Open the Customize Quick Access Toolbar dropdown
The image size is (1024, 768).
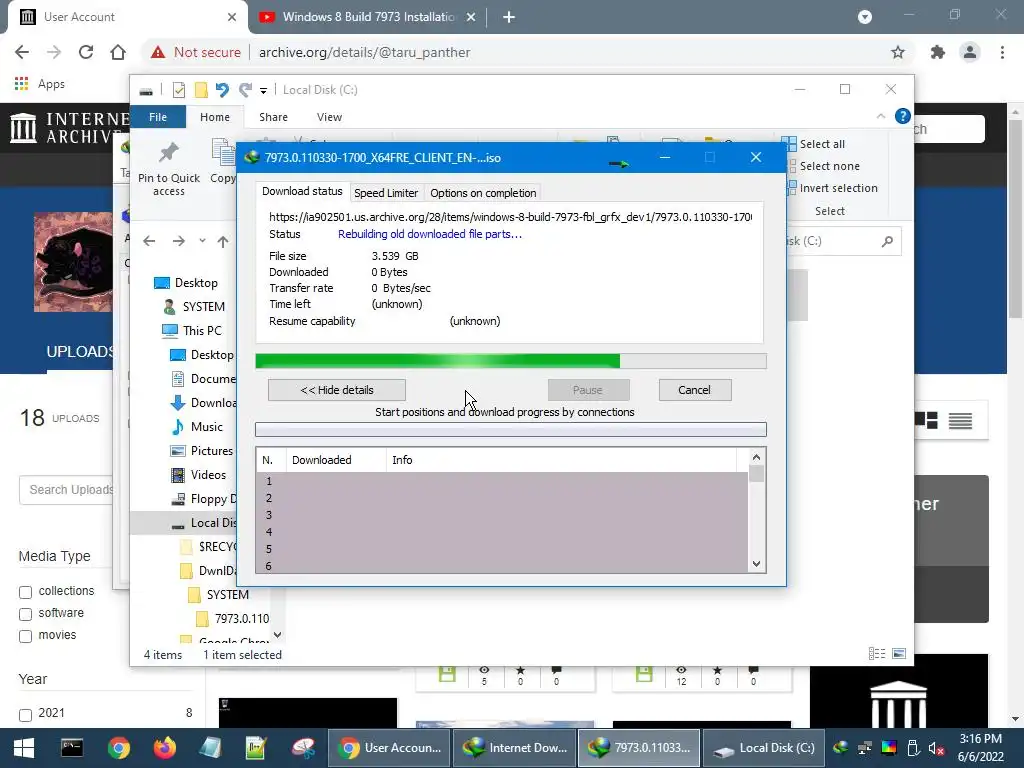click(x=263, y=91)
